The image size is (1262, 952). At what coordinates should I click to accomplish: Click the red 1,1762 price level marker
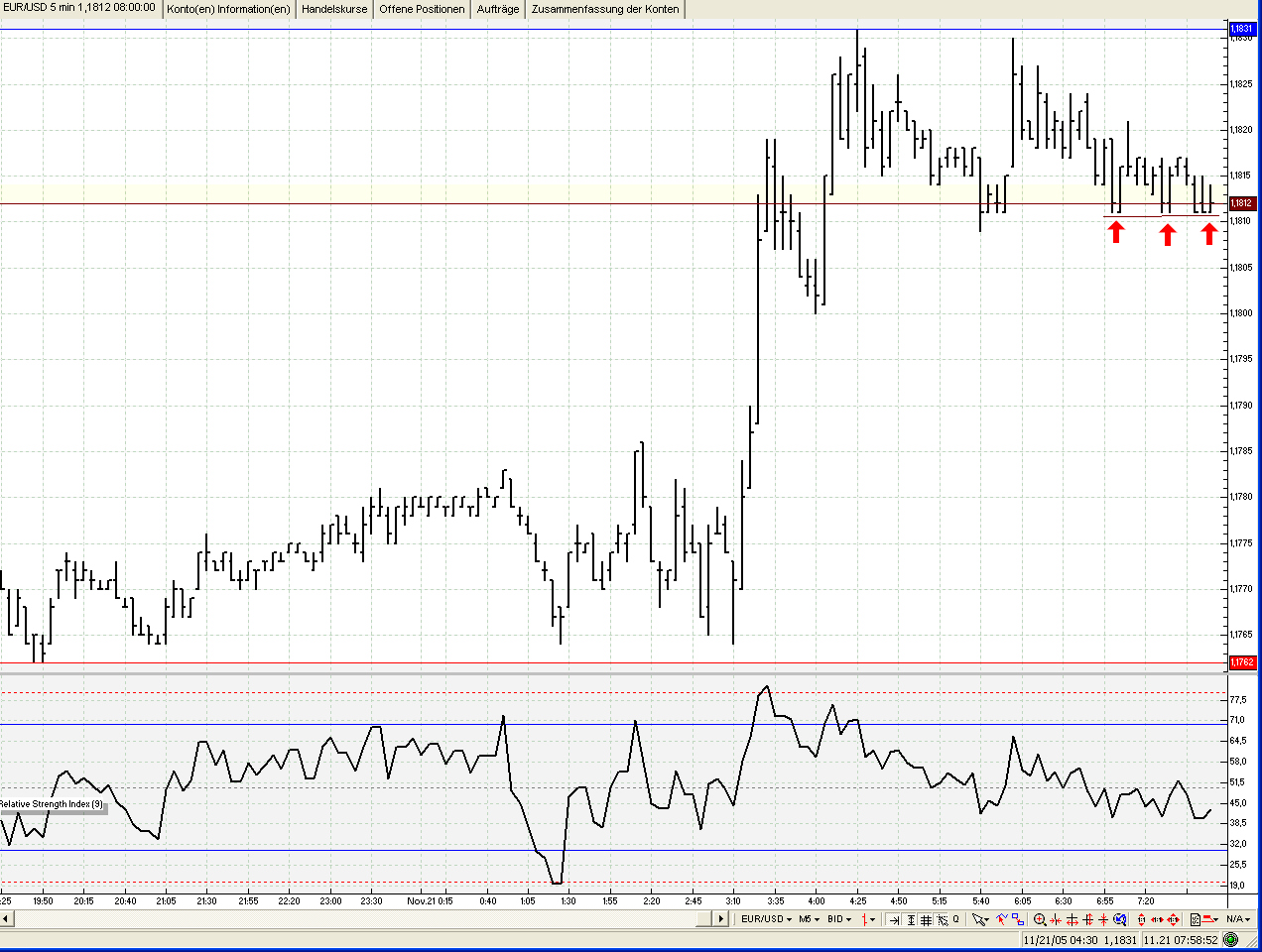[1242, 662]
